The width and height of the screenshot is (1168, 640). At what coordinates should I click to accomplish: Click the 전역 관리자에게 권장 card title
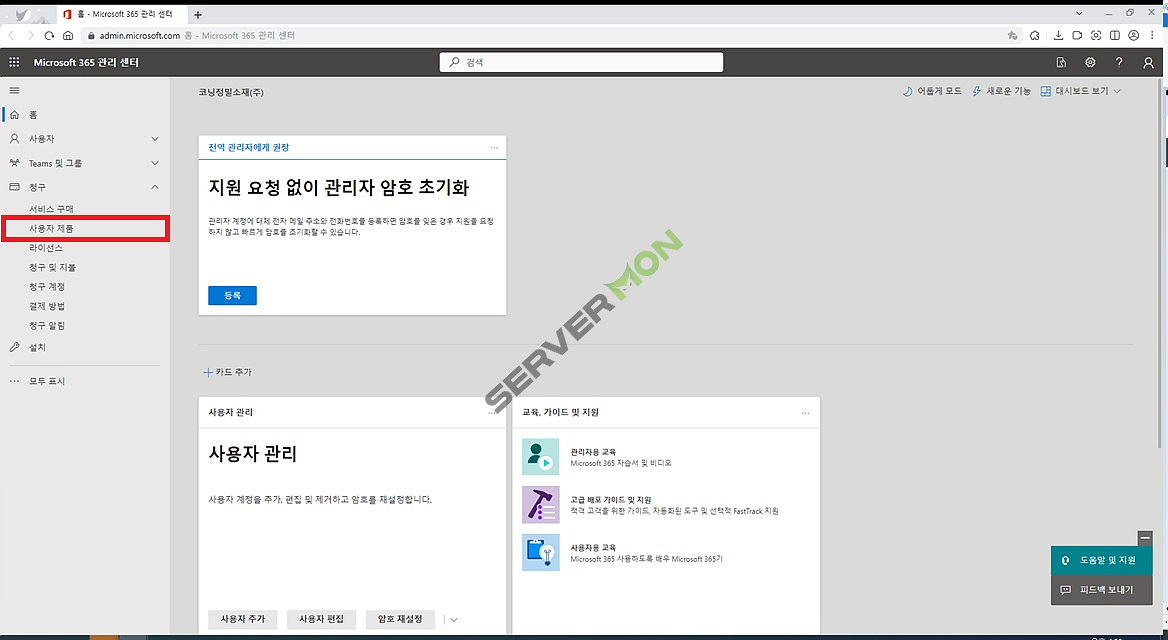(x=249, y=148)
